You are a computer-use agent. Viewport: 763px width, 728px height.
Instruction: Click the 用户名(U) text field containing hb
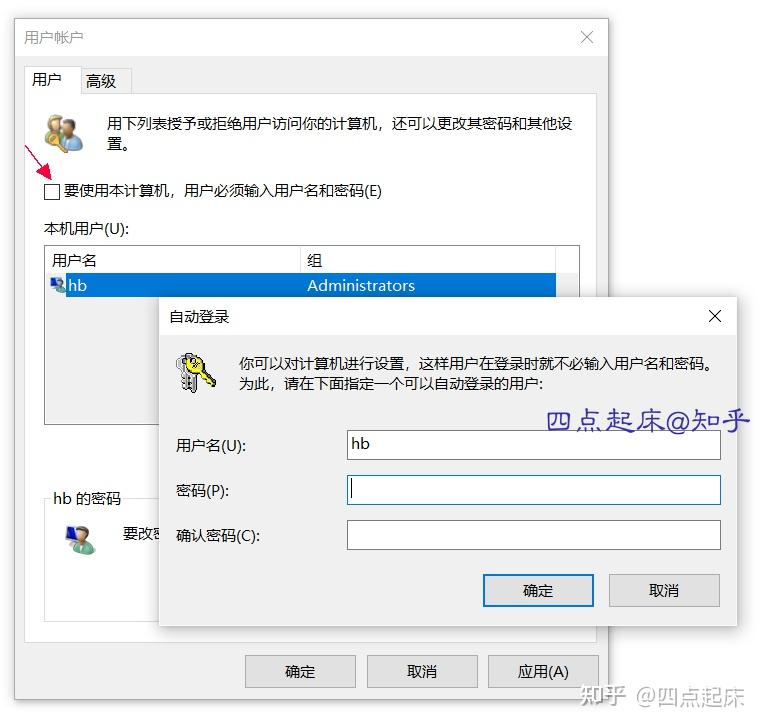click(x=533, y=444)
